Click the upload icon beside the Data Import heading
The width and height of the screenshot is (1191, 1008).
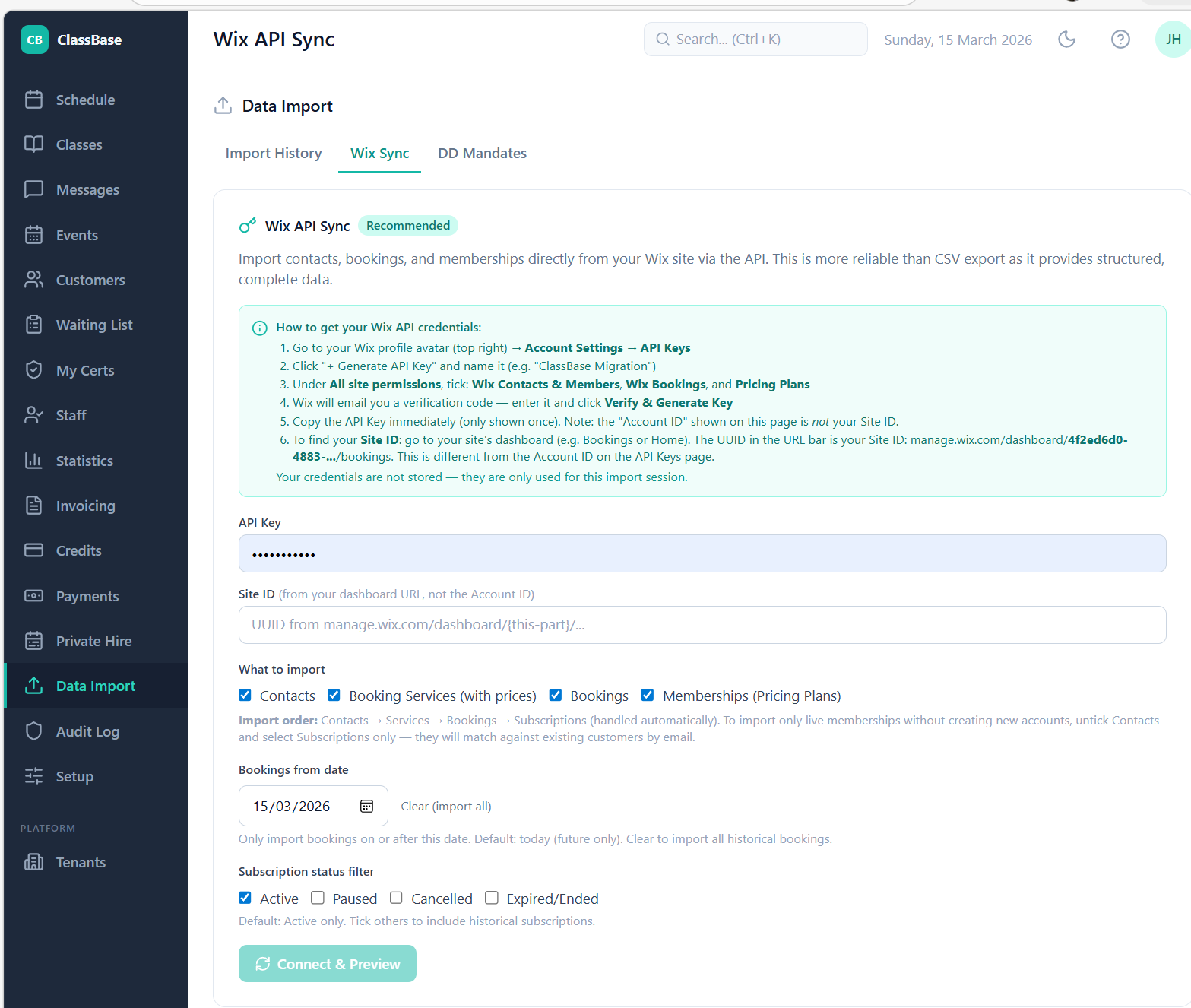pos(223,106)
